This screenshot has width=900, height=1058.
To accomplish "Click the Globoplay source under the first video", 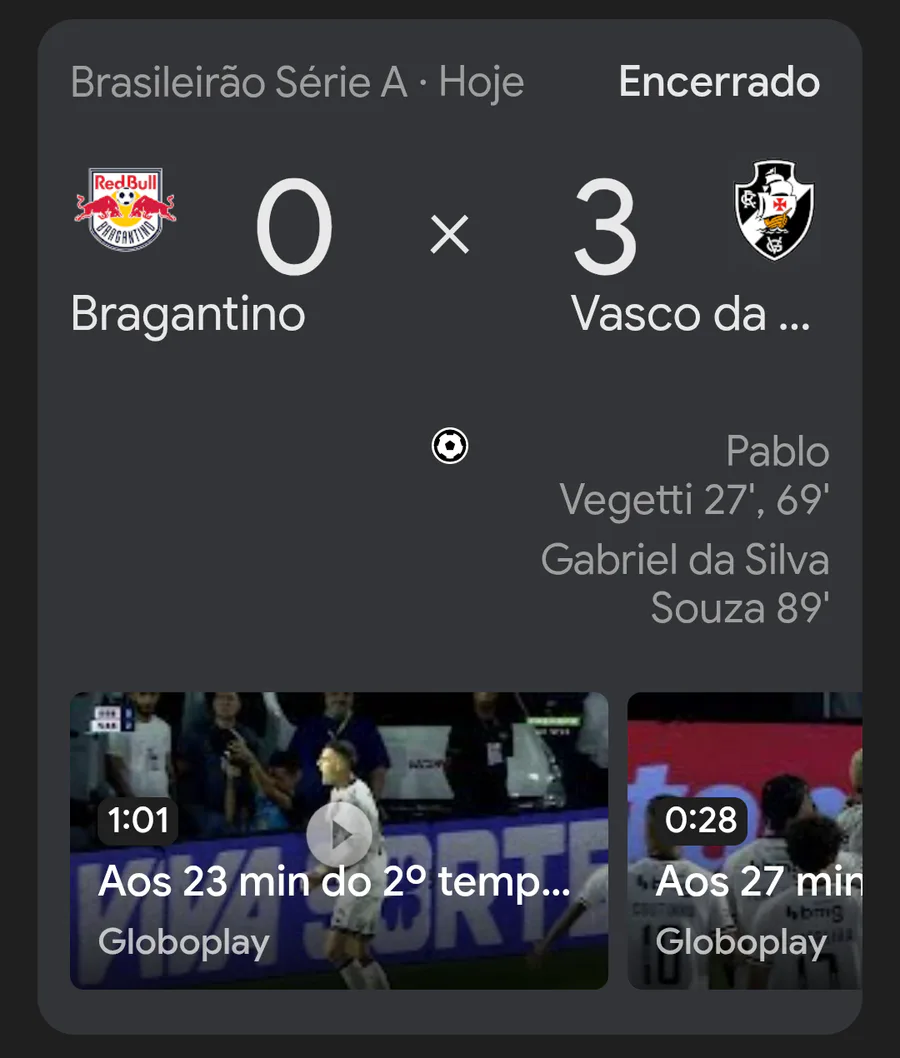I will 184,942.
